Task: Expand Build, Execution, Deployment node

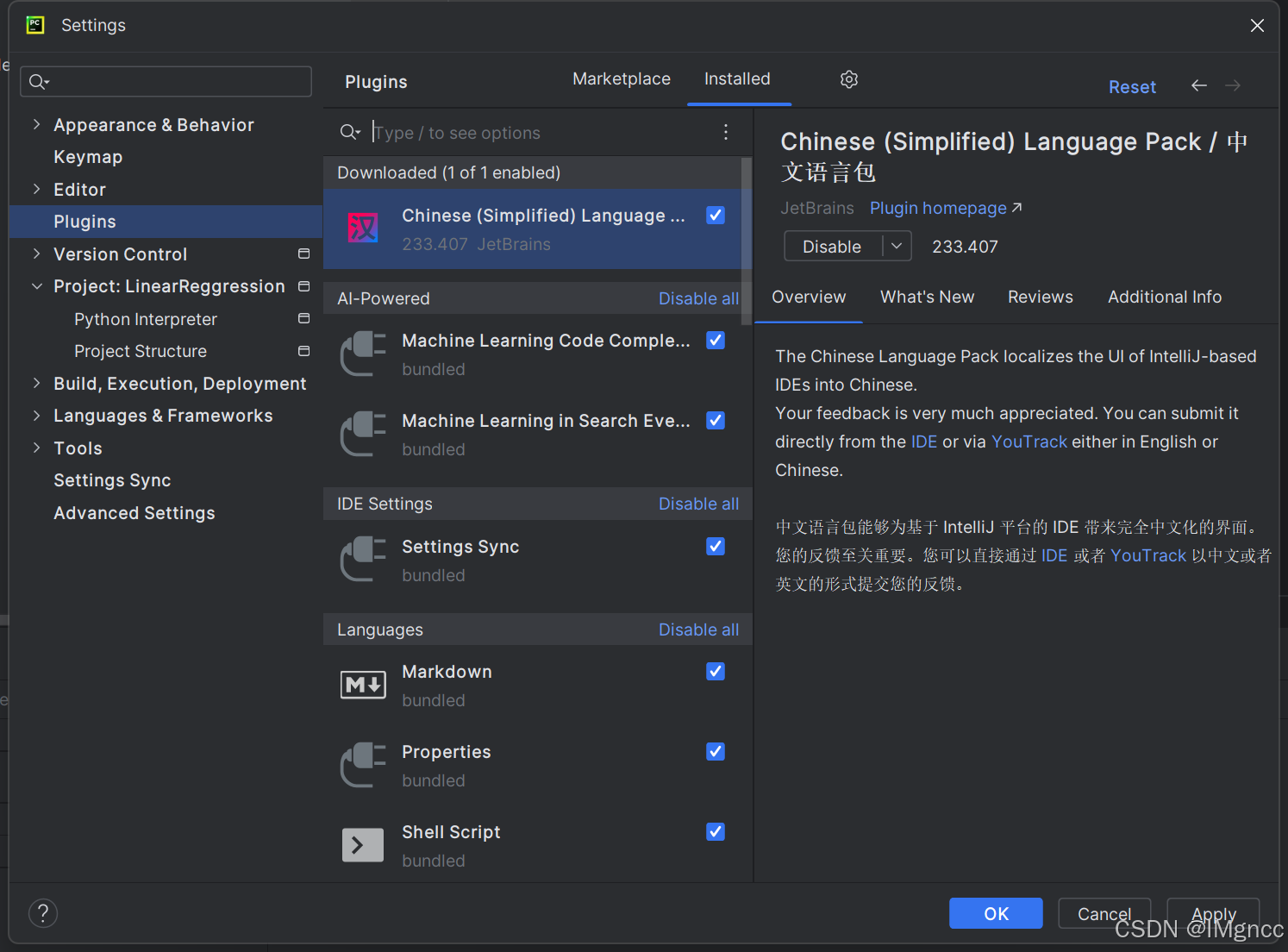Action: click(x=36, y=383)
